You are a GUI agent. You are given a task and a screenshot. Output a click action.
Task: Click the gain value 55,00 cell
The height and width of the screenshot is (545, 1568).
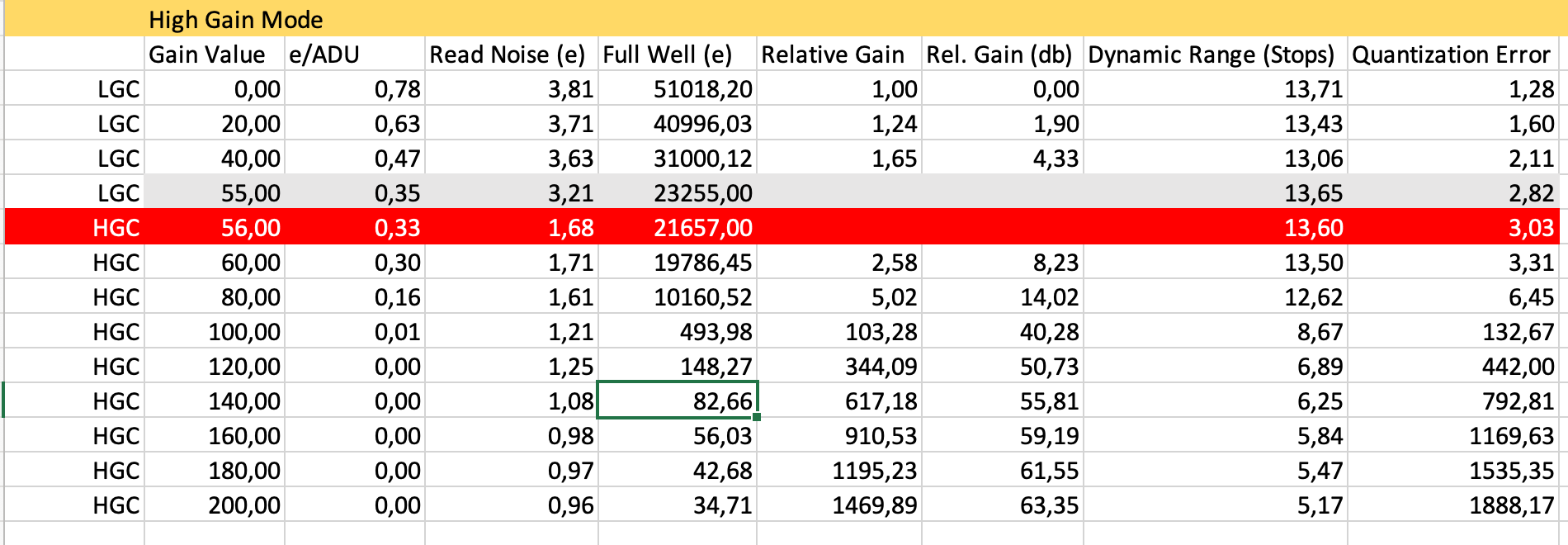[x=215, y=192]
